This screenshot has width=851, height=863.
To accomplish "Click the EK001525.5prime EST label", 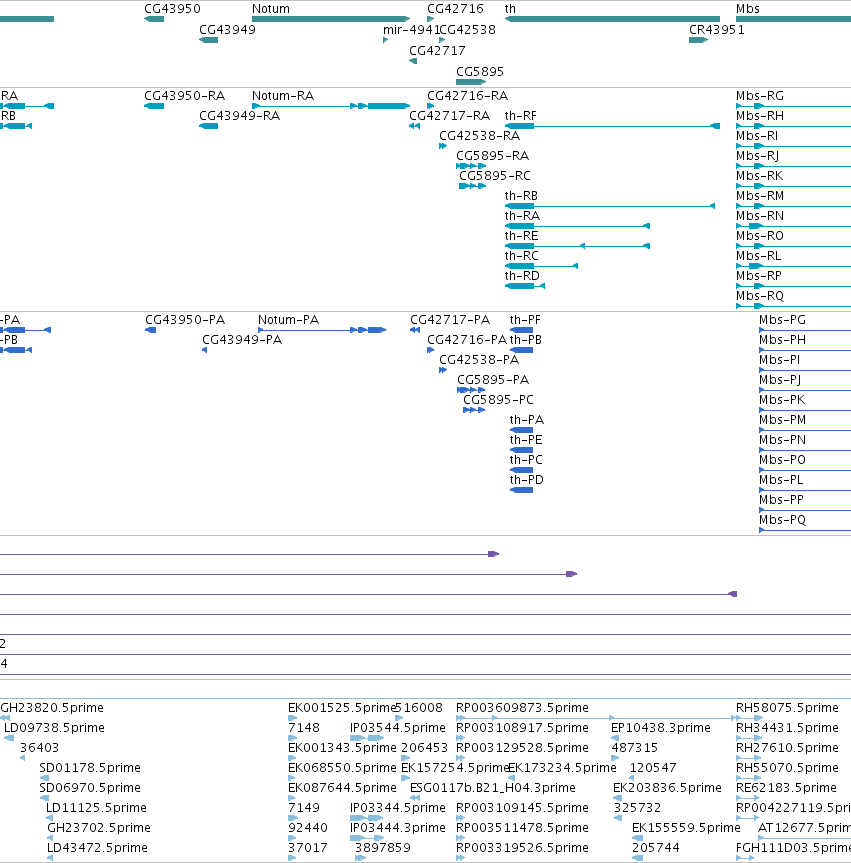I will (342, 708).
